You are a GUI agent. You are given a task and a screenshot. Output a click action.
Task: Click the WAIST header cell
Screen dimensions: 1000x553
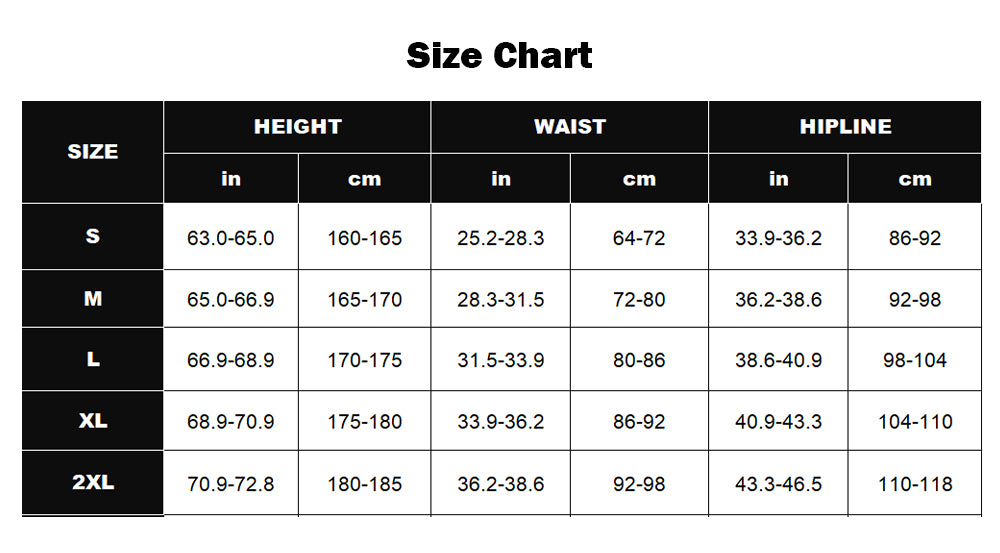(x=570, y=127)
